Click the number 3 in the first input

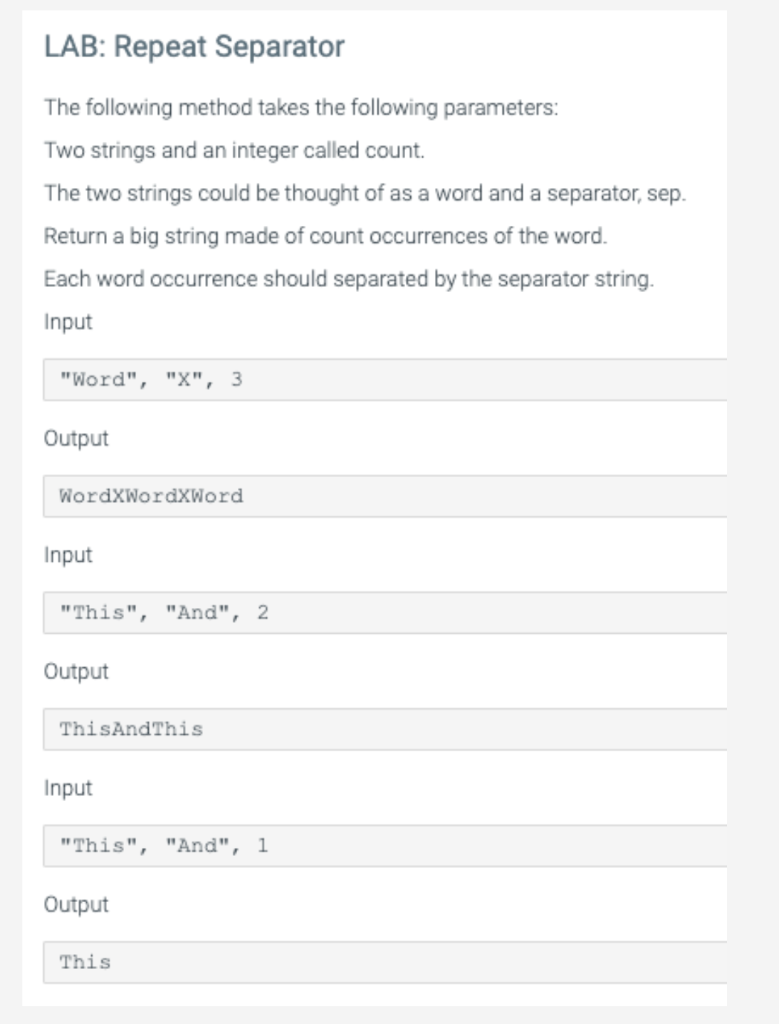point(236,379)
